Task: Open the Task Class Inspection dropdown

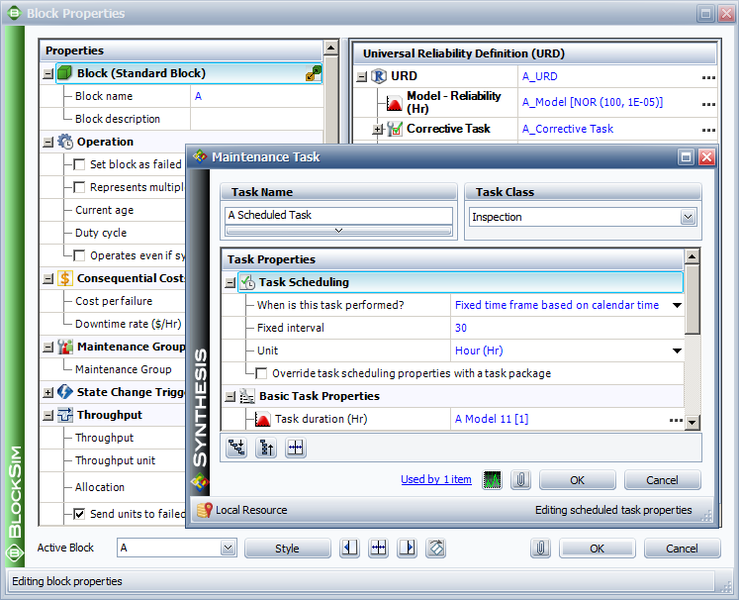Action: [688, 217]
